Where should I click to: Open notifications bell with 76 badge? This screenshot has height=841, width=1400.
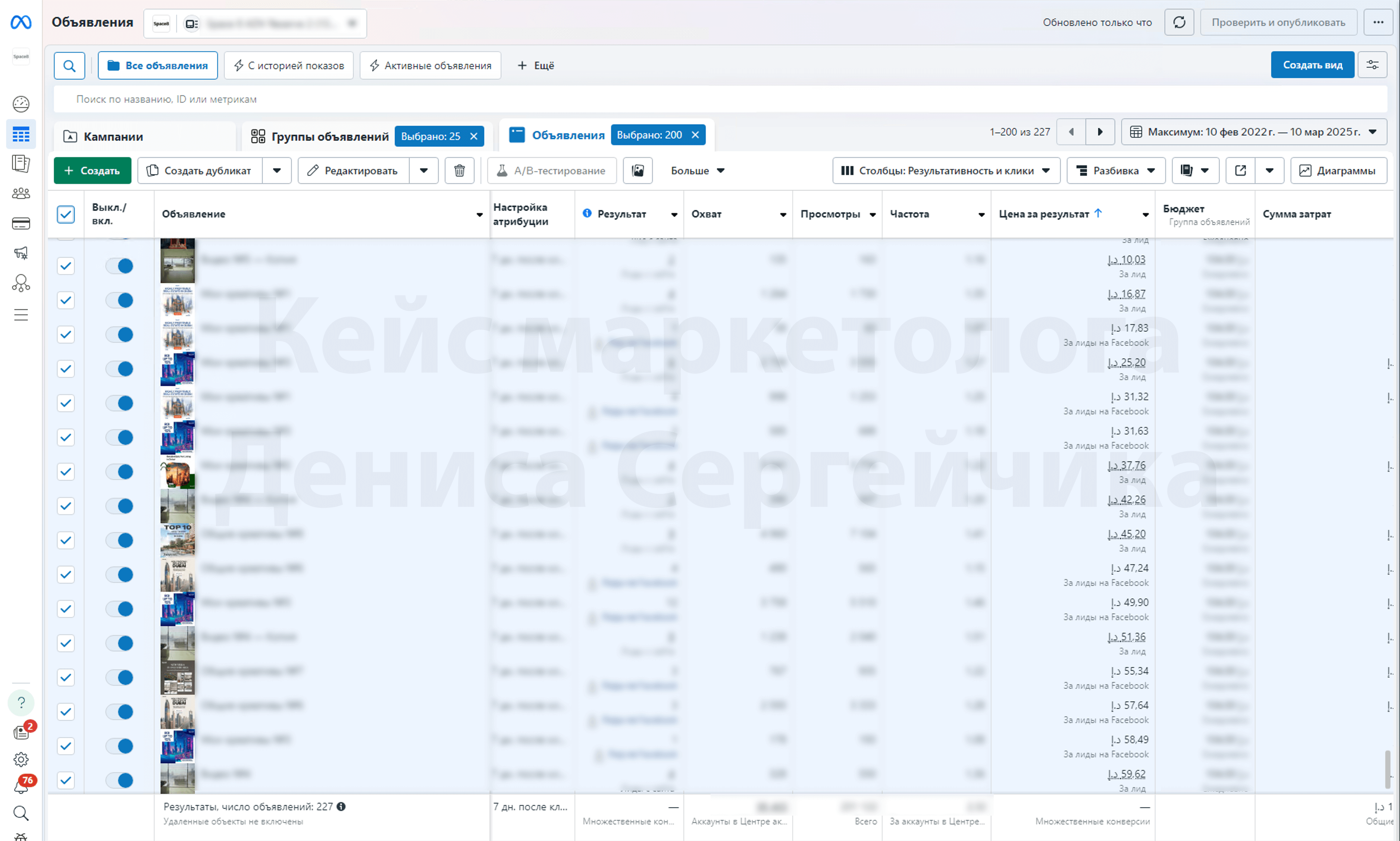[x=21, y=786]
